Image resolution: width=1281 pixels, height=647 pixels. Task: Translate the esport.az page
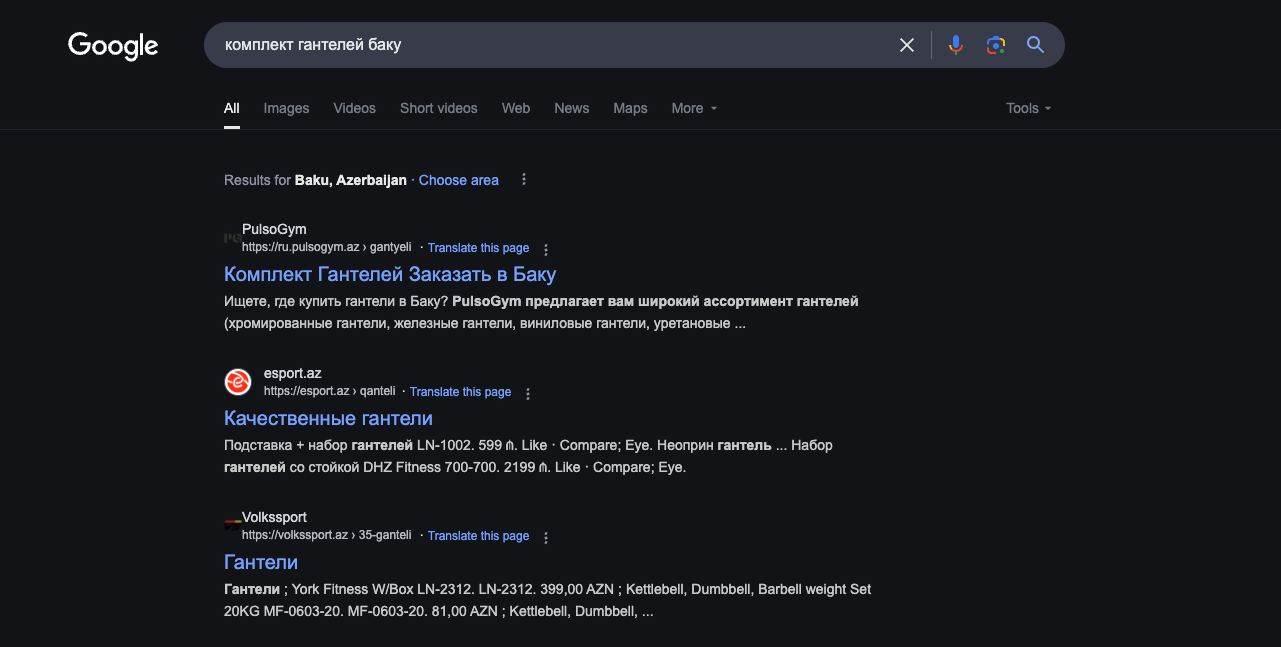(x=461, y=392)
